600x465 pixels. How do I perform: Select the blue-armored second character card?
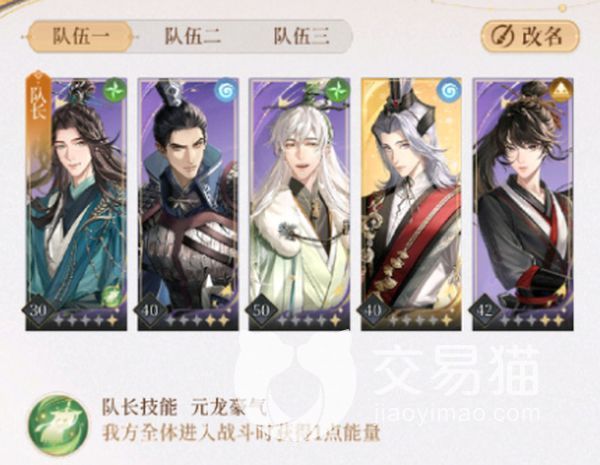(188, 204)
